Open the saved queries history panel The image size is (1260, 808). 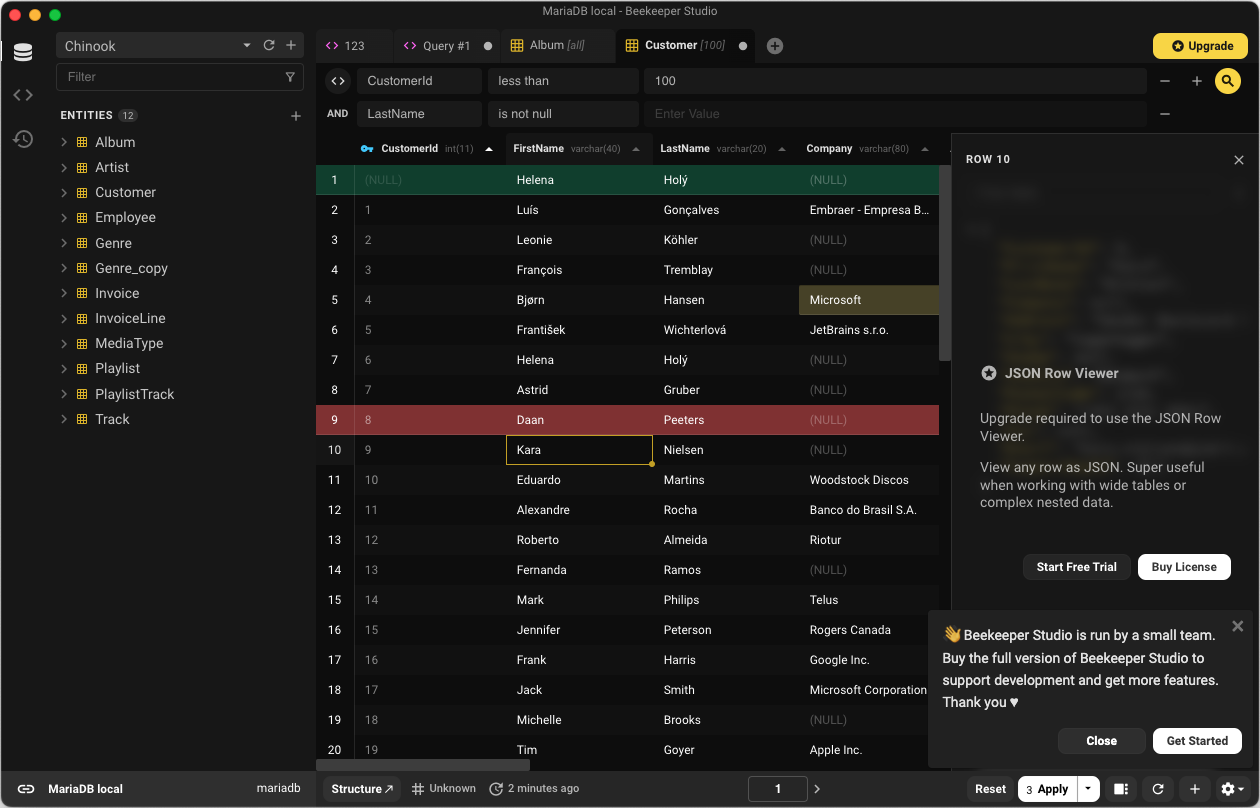(23, 139)
